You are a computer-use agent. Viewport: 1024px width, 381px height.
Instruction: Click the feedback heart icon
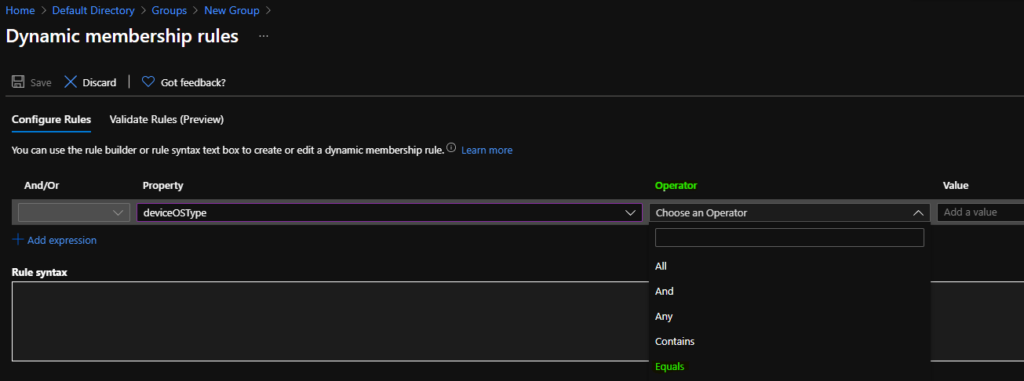coord(148,82)
